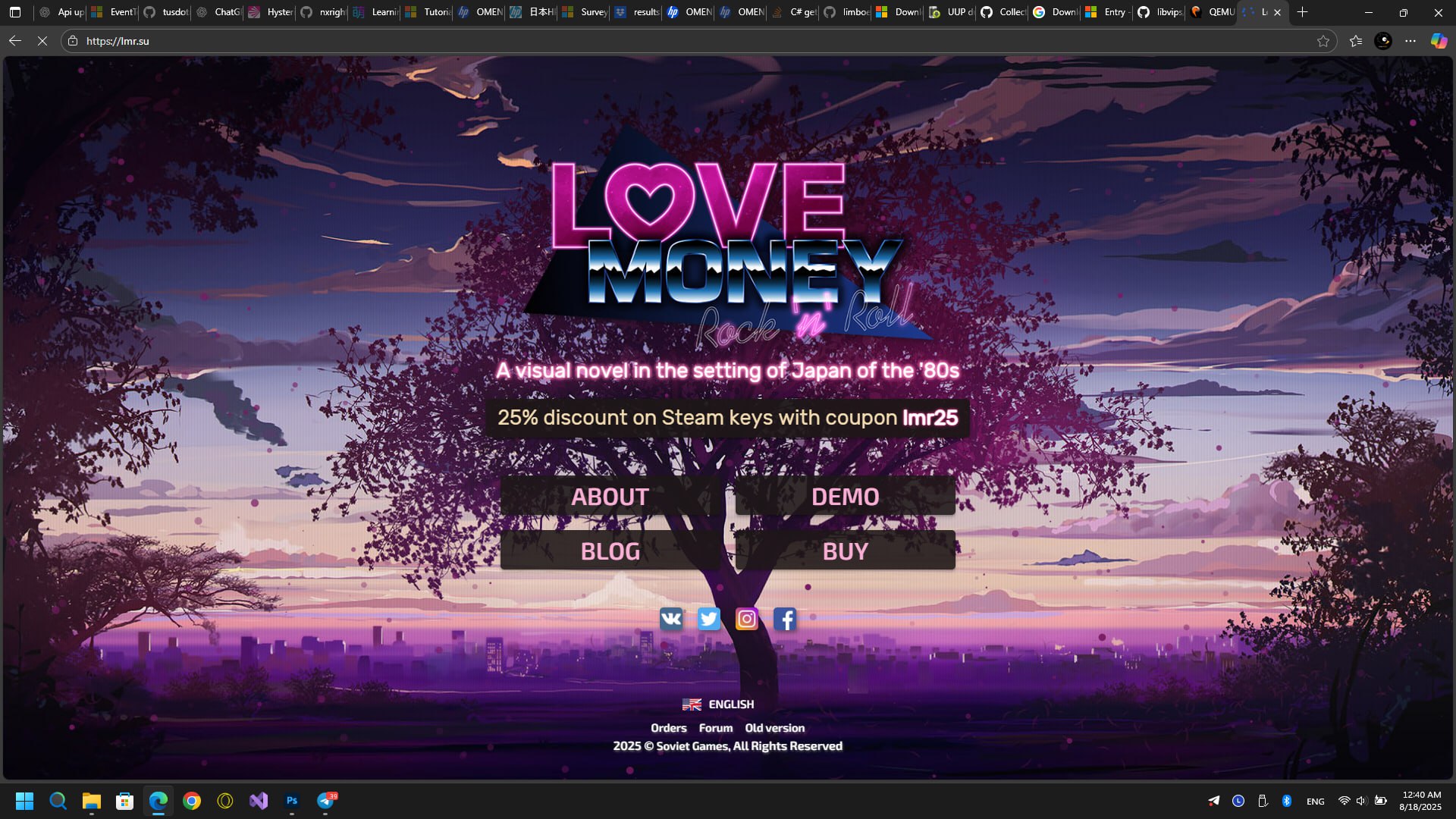The height and width of the screenshot is (819, 1456).
Task: Switch to the QEMU browser tab
Action: (x=1213, y=12)
